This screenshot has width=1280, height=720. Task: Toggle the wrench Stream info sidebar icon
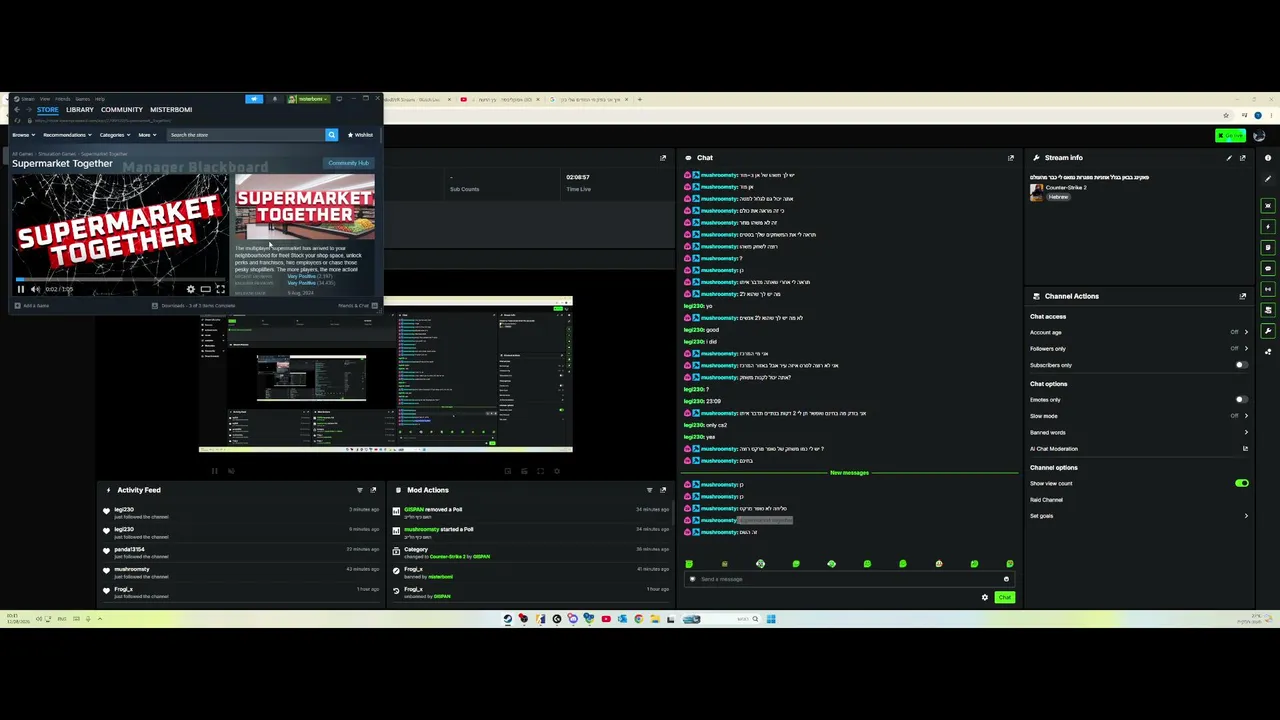click(x=1268, y=331)
